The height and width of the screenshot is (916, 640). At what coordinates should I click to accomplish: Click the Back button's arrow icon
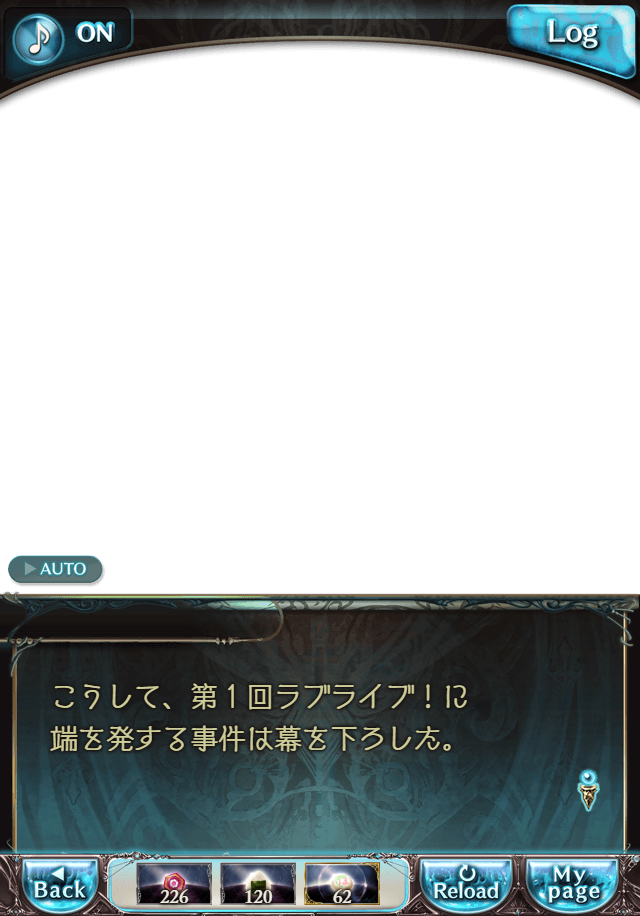(58, 873)
